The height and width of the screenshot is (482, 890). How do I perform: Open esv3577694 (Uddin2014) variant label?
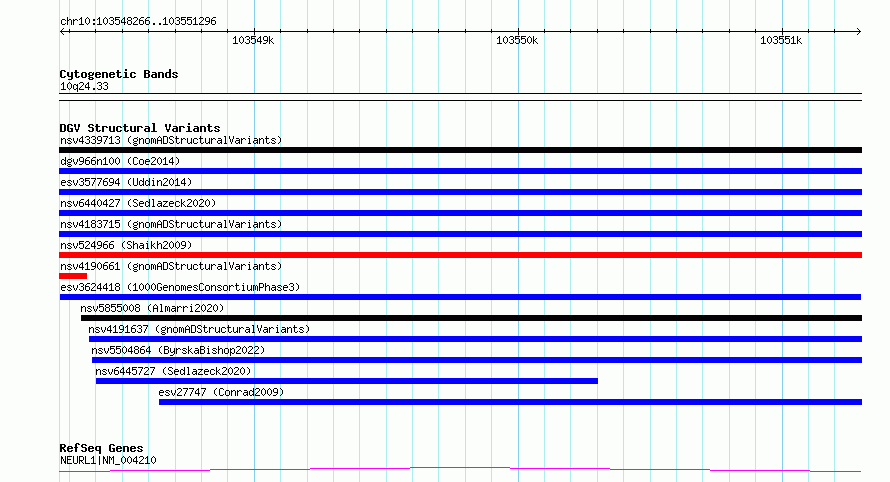[126, 182]
